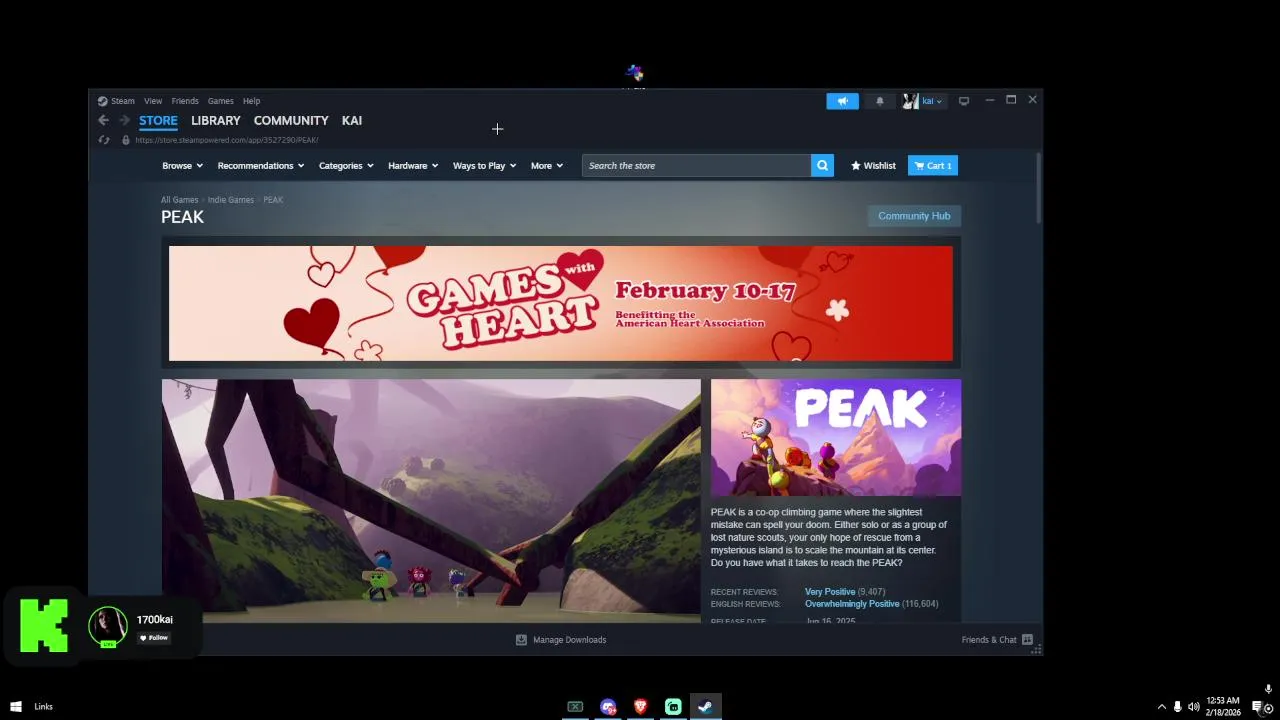Reload the store page
Screen dimensions: 1280x720
[103, 140]
